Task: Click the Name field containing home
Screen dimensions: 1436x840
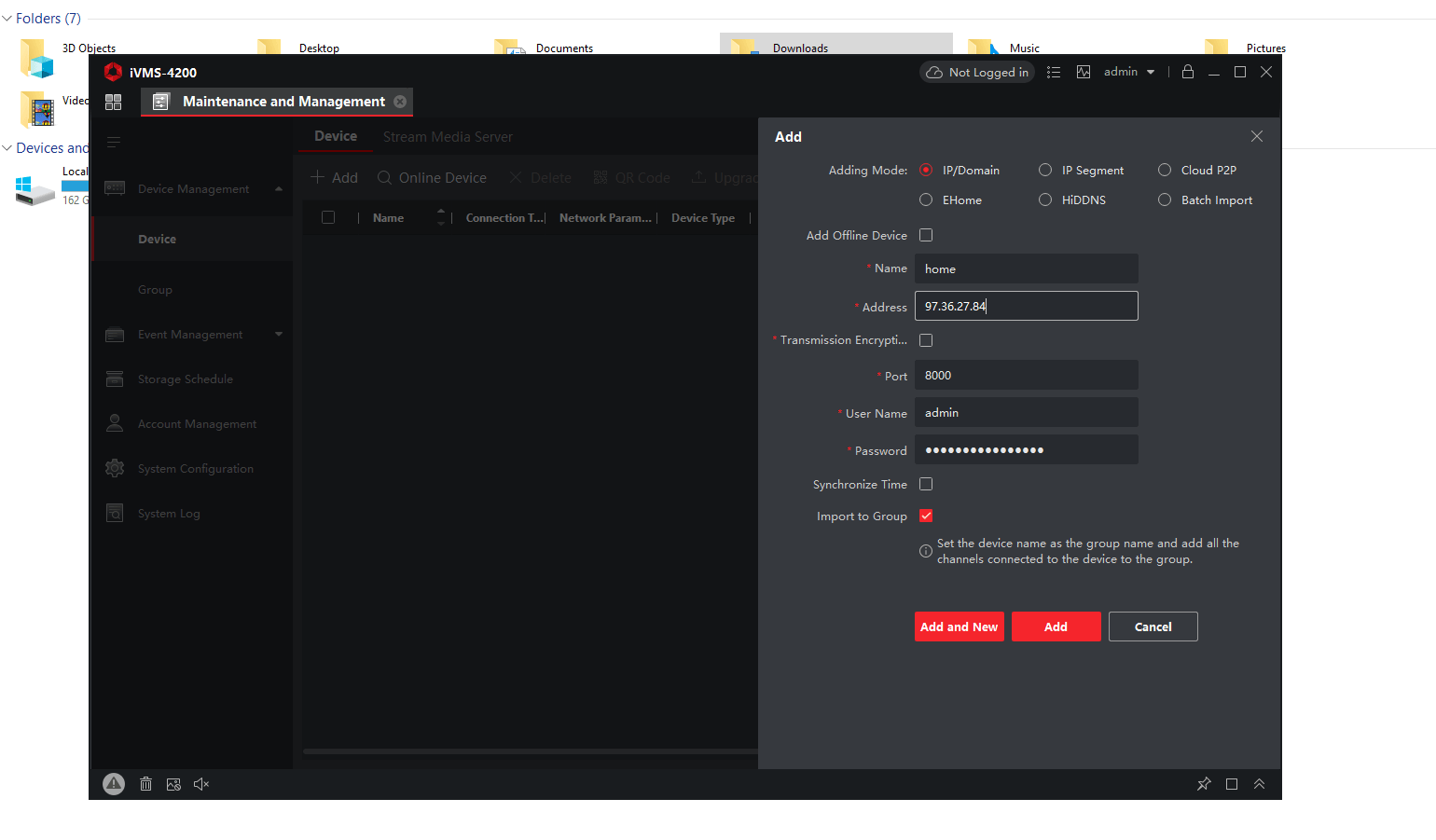Action: click(1026, 269)
